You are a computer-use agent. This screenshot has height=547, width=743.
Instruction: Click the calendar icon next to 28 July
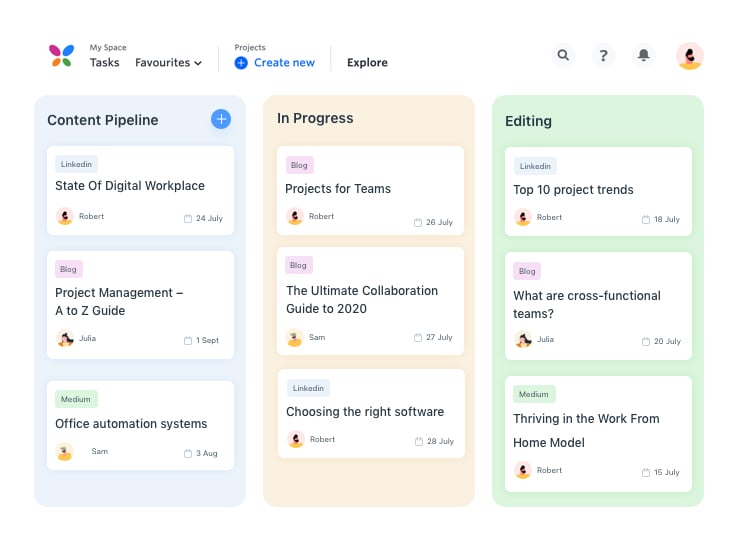(x=418, y=441)
